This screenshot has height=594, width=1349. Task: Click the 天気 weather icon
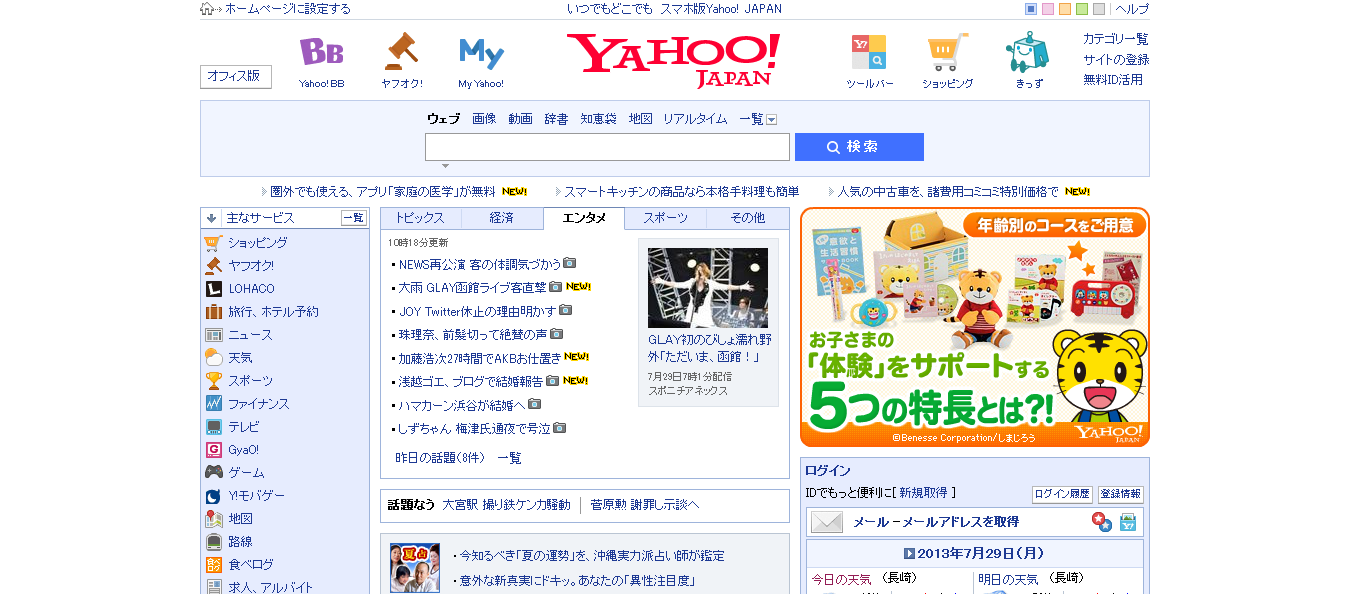pyautogui.click(x=213, y=358)
